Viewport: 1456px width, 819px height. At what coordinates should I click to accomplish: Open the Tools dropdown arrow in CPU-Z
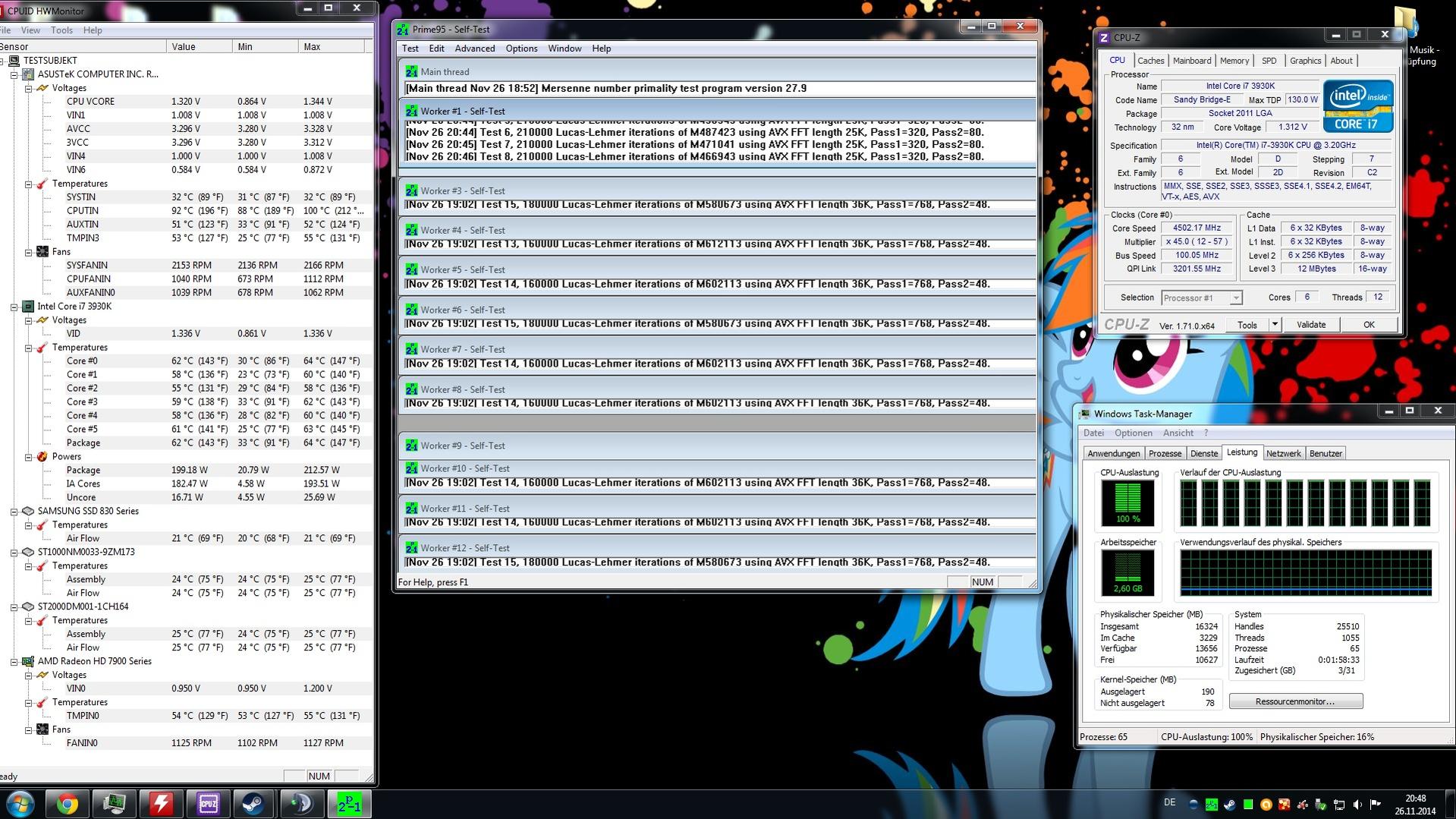(1275, 325)
